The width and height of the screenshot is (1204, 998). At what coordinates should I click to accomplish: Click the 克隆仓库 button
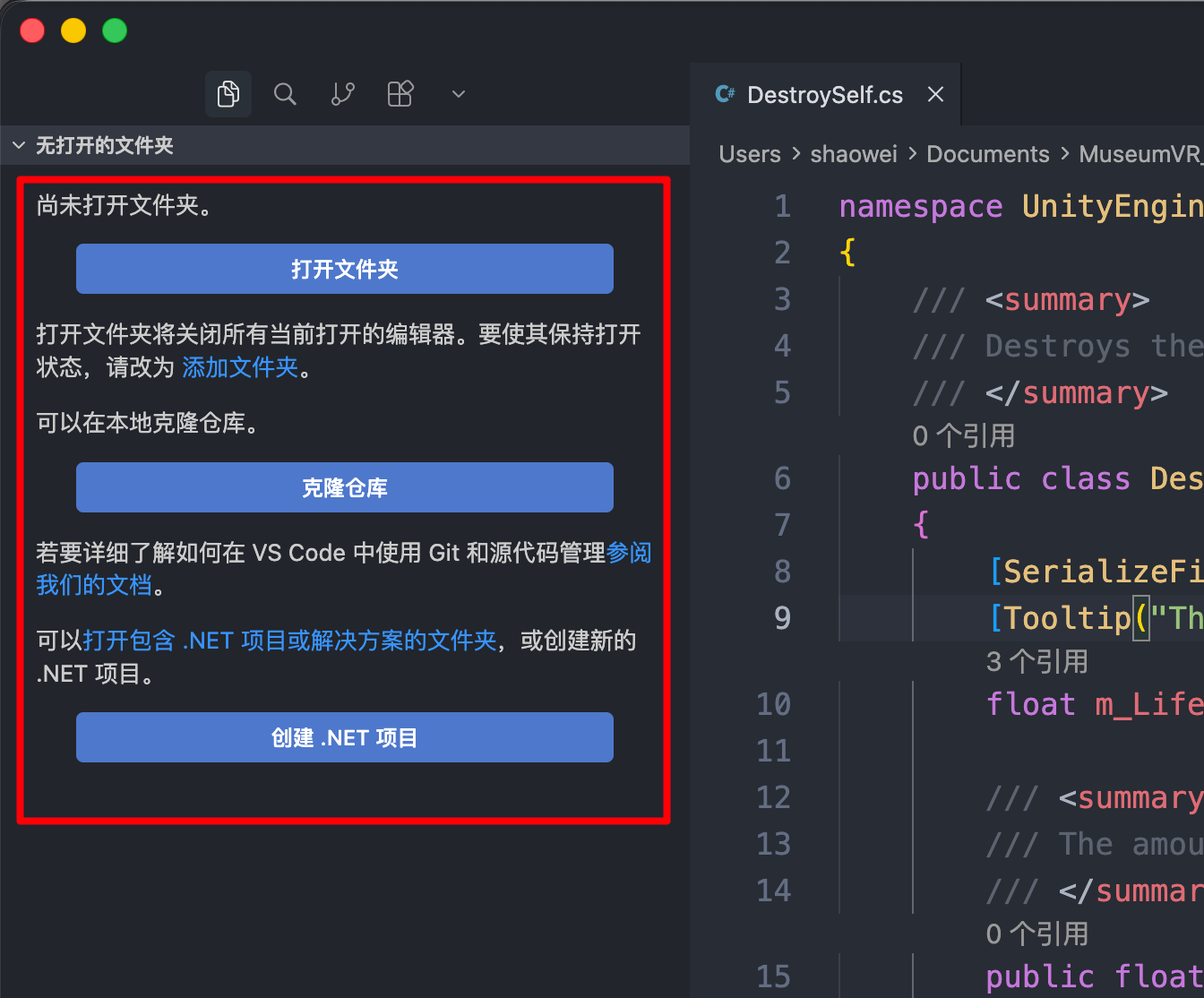click(x=344, y=487)
